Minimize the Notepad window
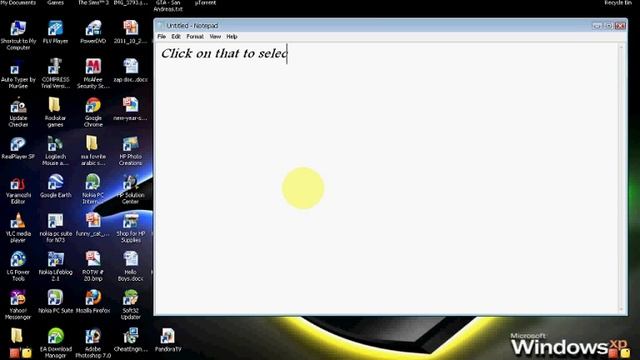 point(597,26)
